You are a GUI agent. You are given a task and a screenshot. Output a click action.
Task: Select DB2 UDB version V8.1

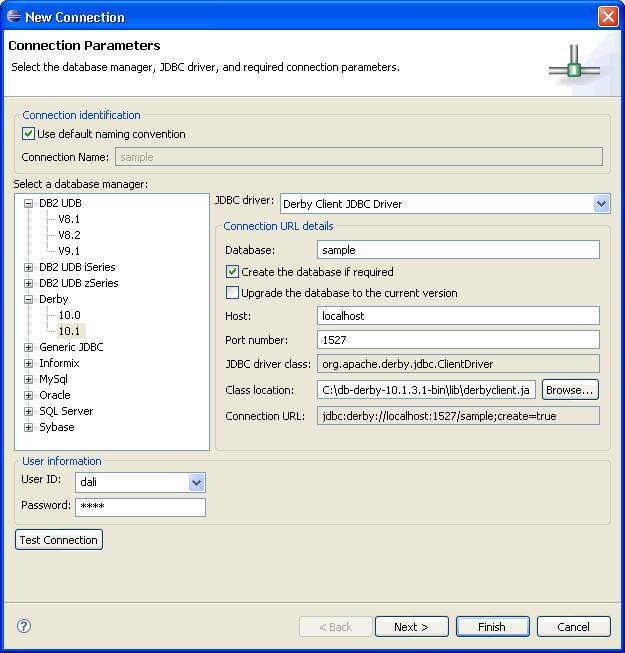click(x=69, y=219)
